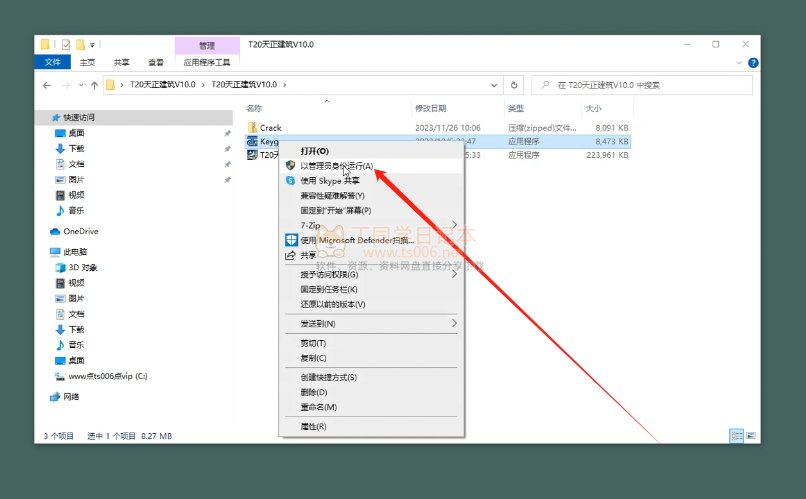Click the first T20天正建筑V10.0 breadcrumb
This screenshot has height=499, width=806.
(162, 85)
